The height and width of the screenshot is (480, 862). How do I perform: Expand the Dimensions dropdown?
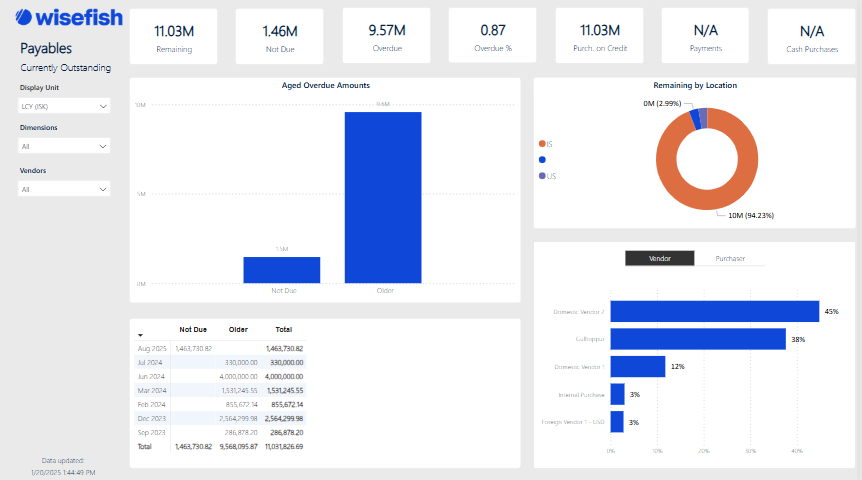pyautogui.click(x=65, y=146)
